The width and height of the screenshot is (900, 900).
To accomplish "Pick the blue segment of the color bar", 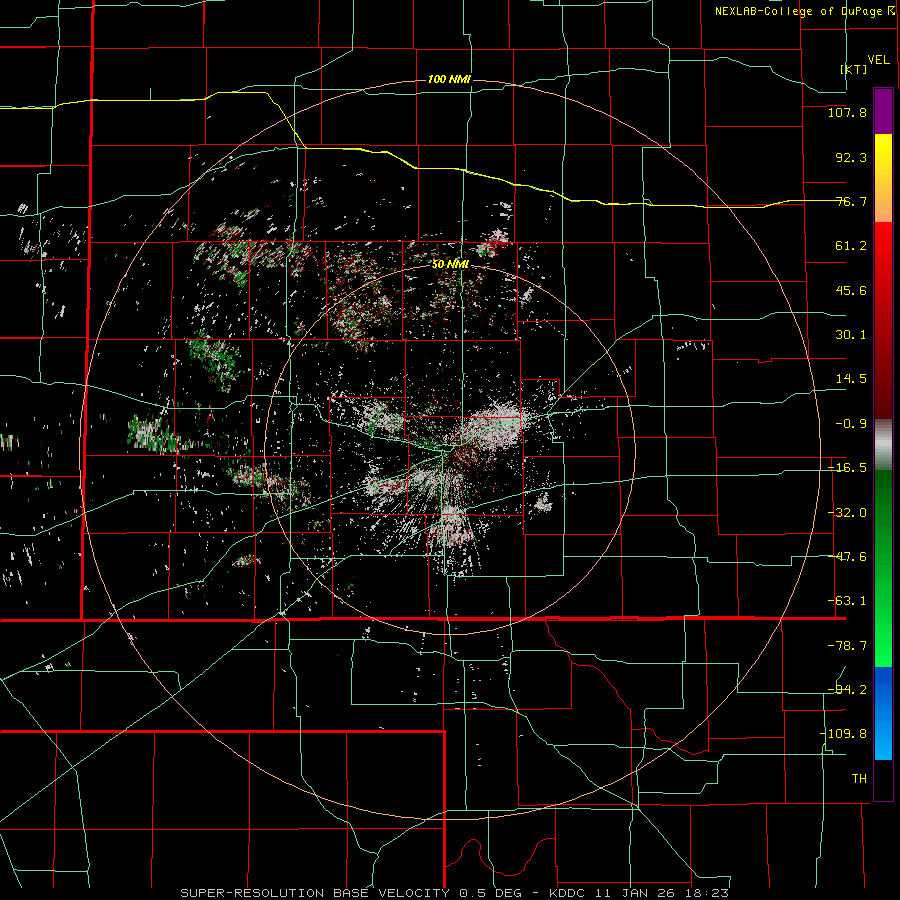I will tap(883, 713).
